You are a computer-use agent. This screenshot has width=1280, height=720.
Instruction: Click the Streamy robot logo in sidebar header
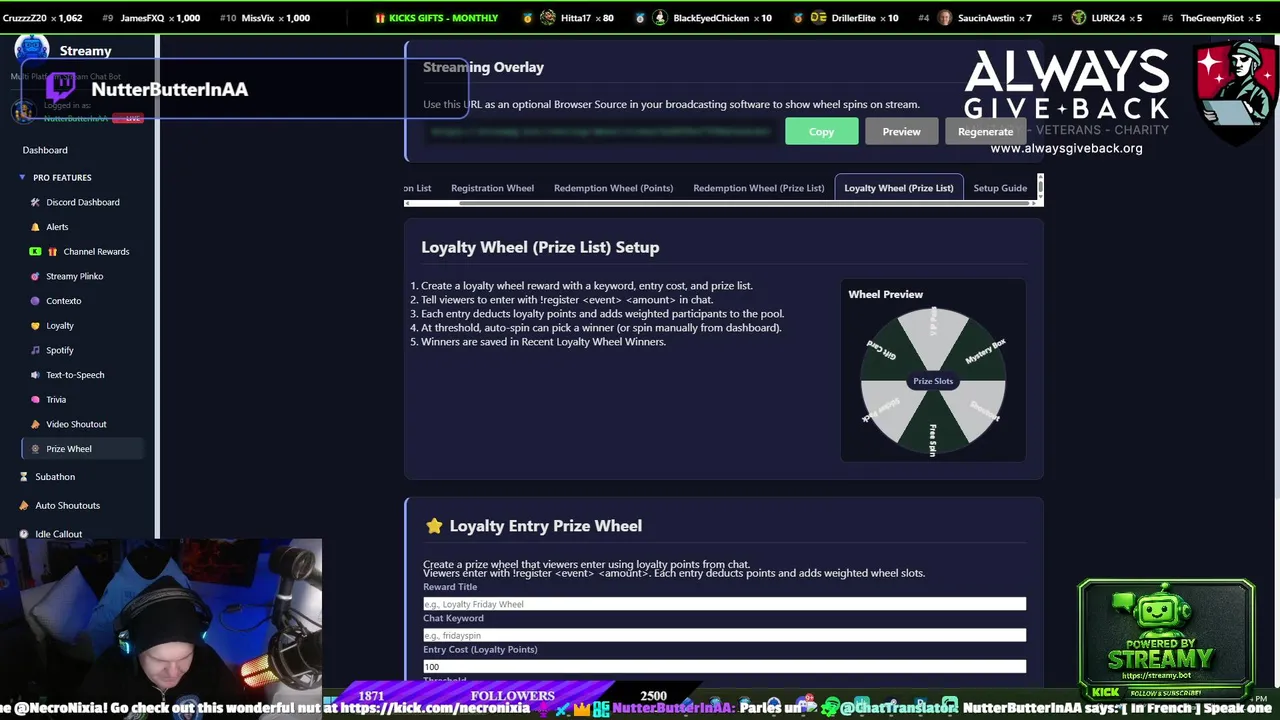point(31,49)
